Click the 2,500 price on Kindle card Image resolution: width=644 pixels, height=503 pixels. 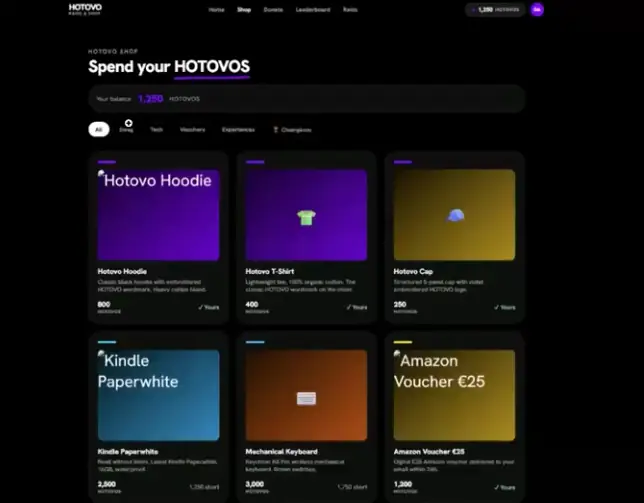click(107, 484)
